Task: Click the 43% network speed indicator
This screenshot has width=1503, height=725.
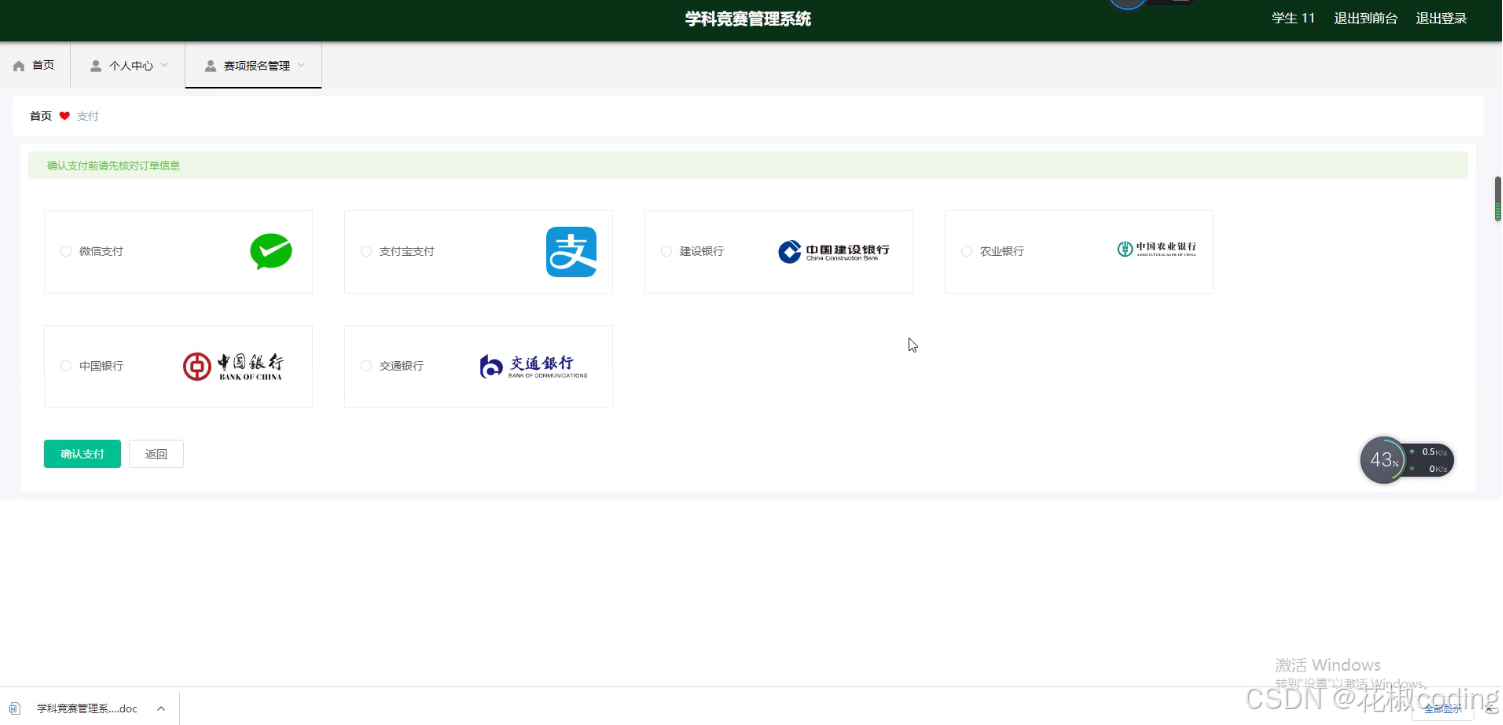Action: pos(1384,460)
